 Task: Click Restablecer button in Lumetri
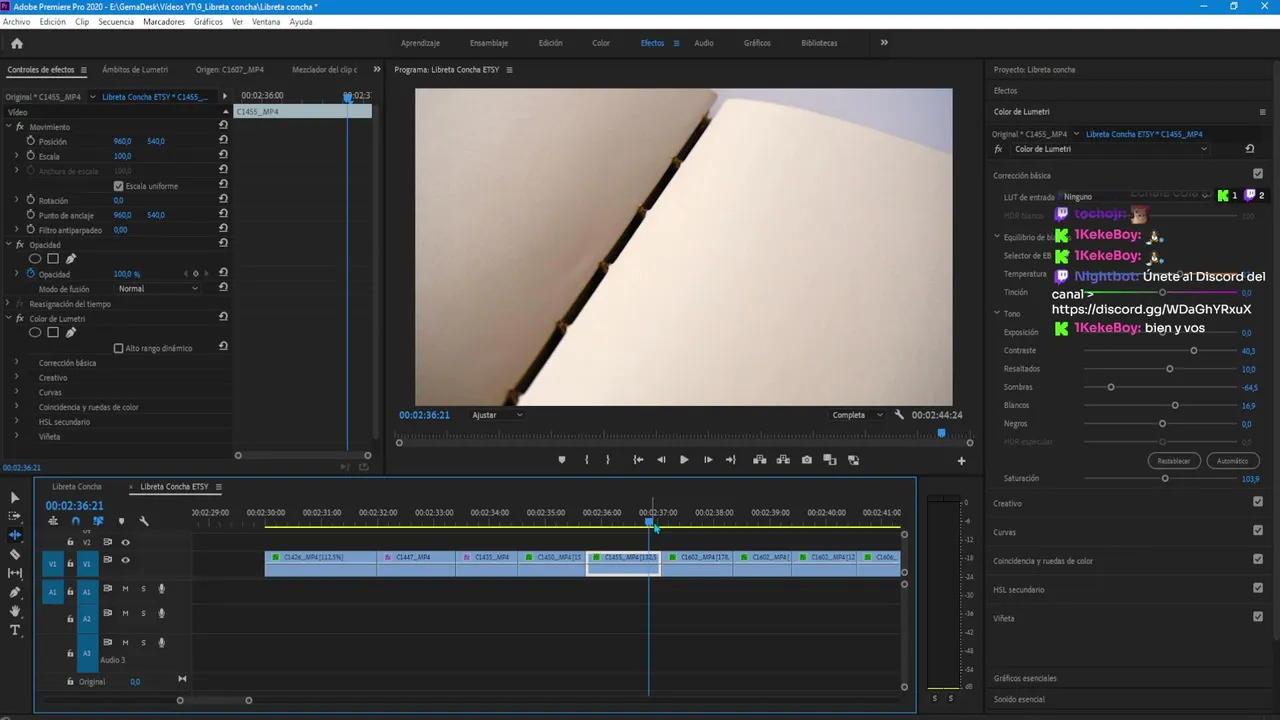(x=1174, y=461)
